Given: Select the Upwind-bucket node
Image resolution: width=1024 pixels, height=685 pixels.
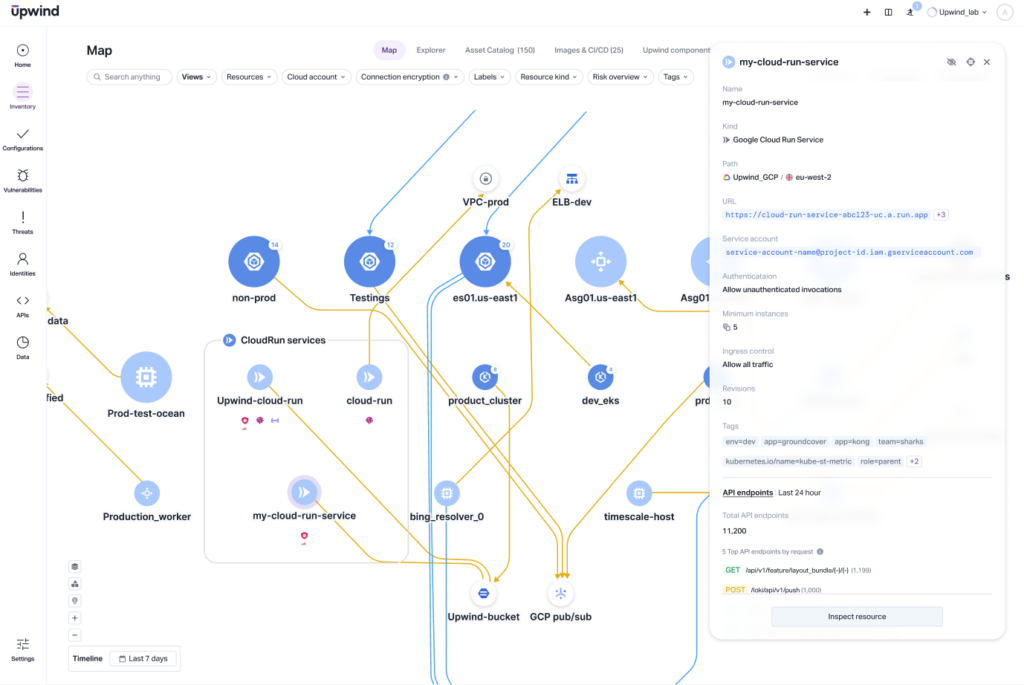Looking at the screenshot, I should [x=483, y=593].
